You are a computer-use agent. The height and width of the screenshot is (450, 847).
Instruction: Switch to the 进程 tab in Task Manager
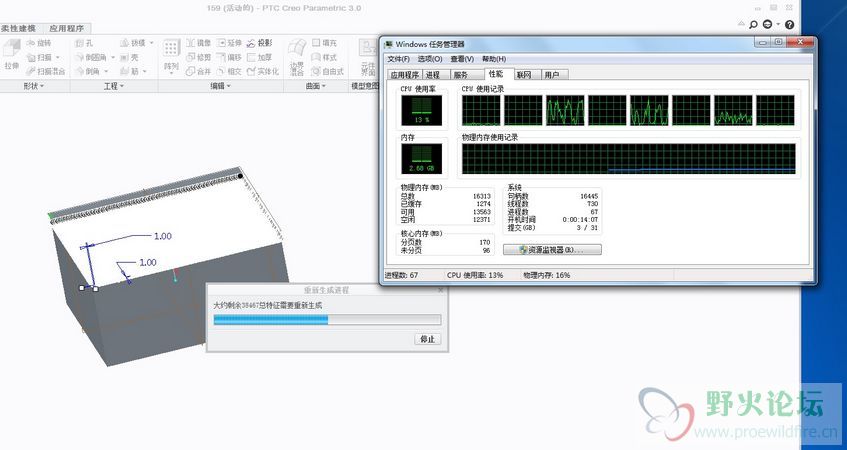click(432, 74)
